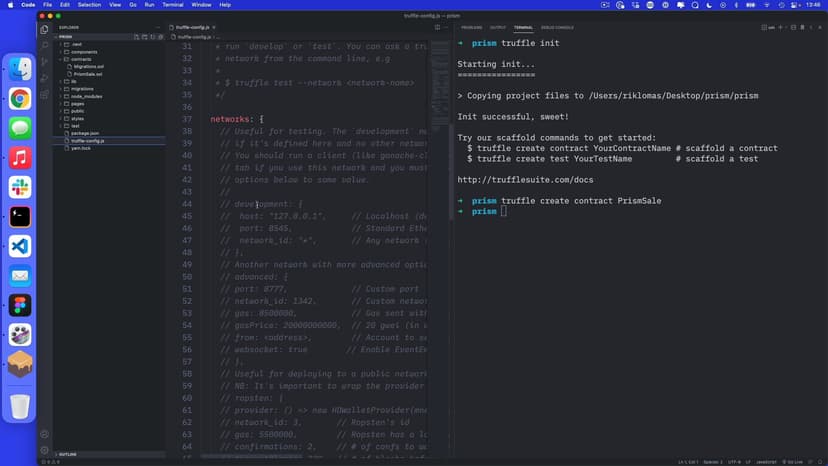Image resolution: width=828 pixels, height=466 pixels.
Task: Open Google Chrome from the dock
Action: (x=20, y=98)
